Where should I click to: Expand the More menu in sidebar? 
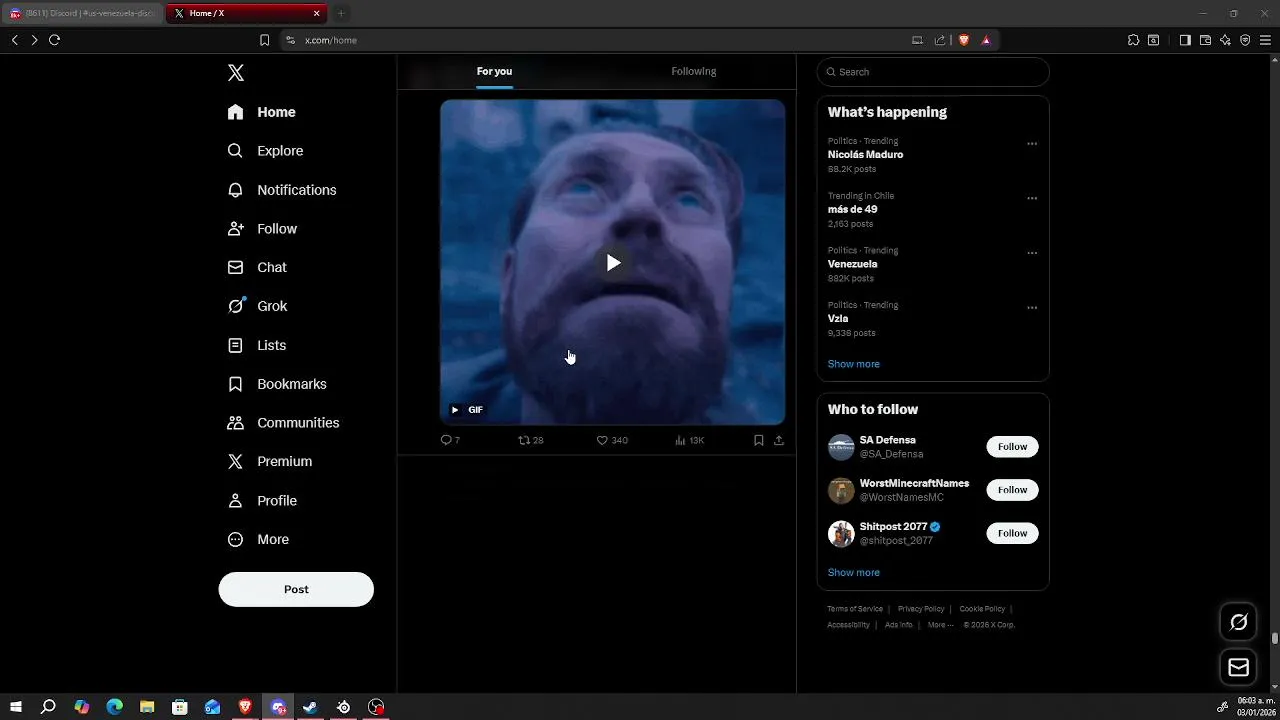click(x=258, y=539)
